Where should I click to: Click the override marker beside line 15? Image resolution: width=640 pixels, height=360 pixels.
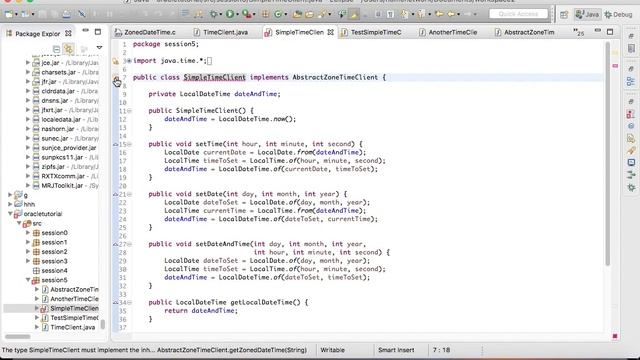[116, 144]
